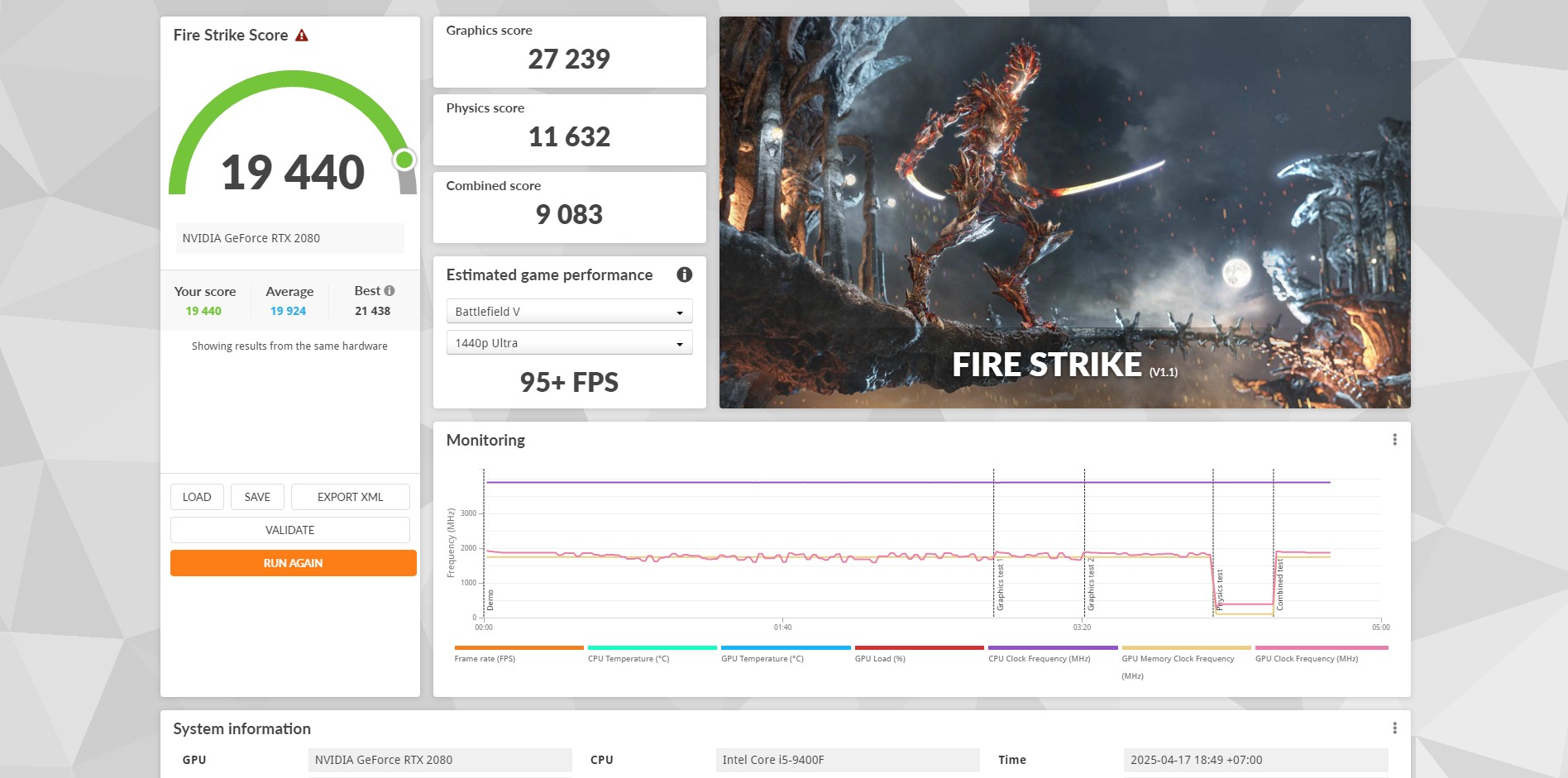Click the SAVE button
The image size is (1568, 778).
[x=257, y=497]
